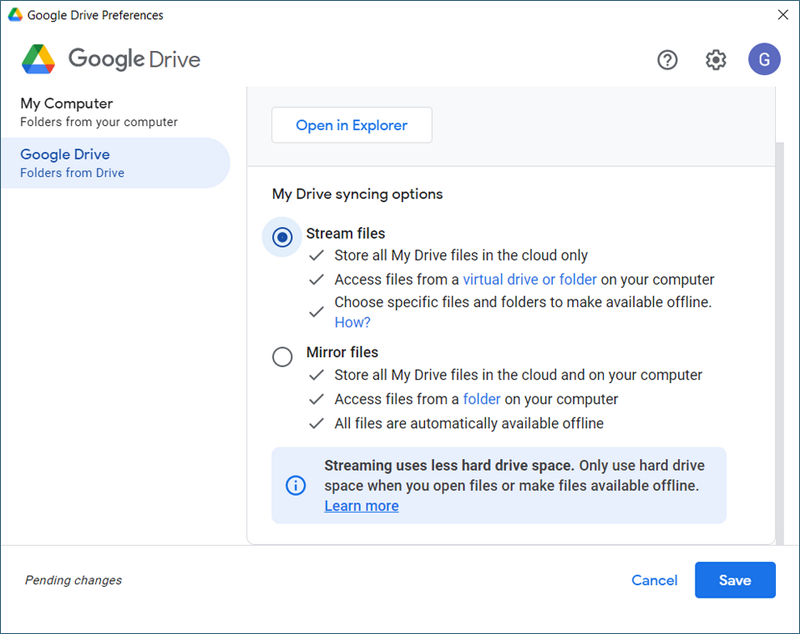Switch to the Google Drive section
Image resolution: width=800 pixels, height=634 pixels.
(115, 163)
